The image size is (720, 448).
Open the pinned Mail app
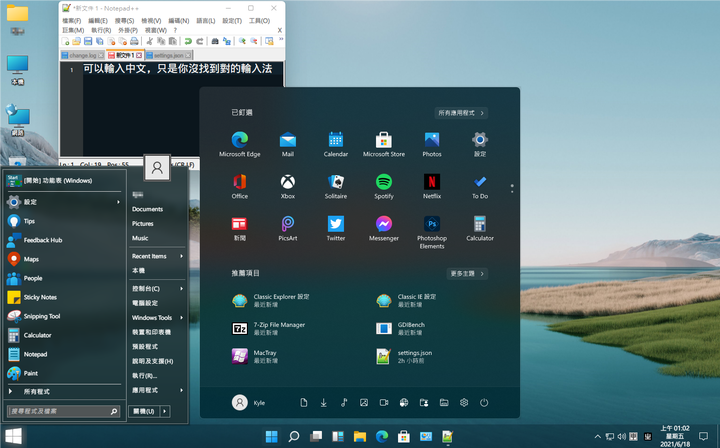[288, 144]
